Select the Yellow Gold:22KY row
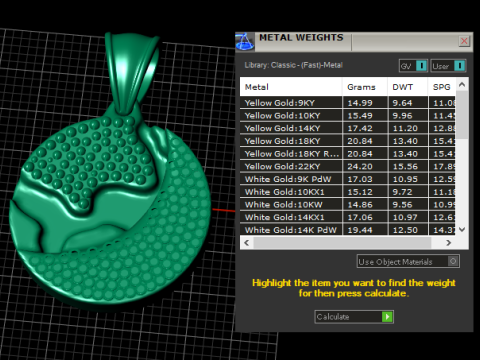 coord(348,166)
